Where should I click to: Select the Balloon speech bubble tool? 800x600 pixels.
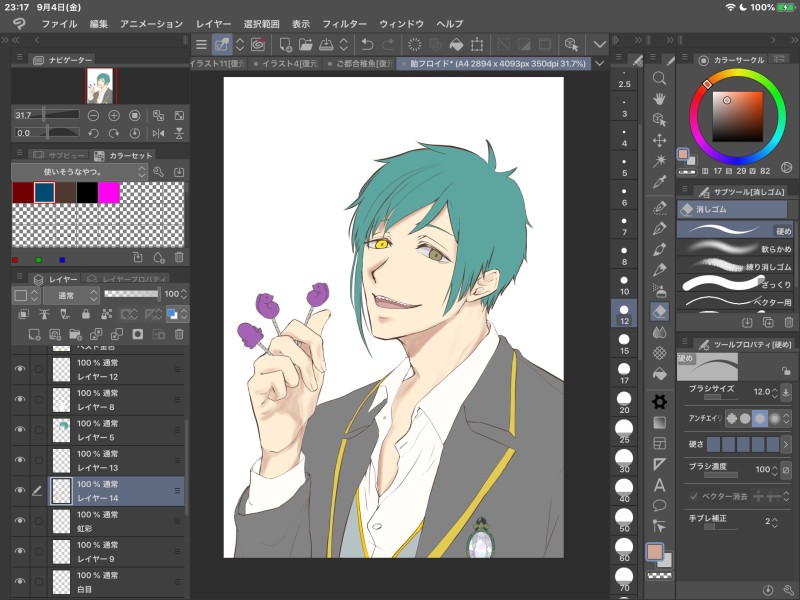(x=659, y=506)
